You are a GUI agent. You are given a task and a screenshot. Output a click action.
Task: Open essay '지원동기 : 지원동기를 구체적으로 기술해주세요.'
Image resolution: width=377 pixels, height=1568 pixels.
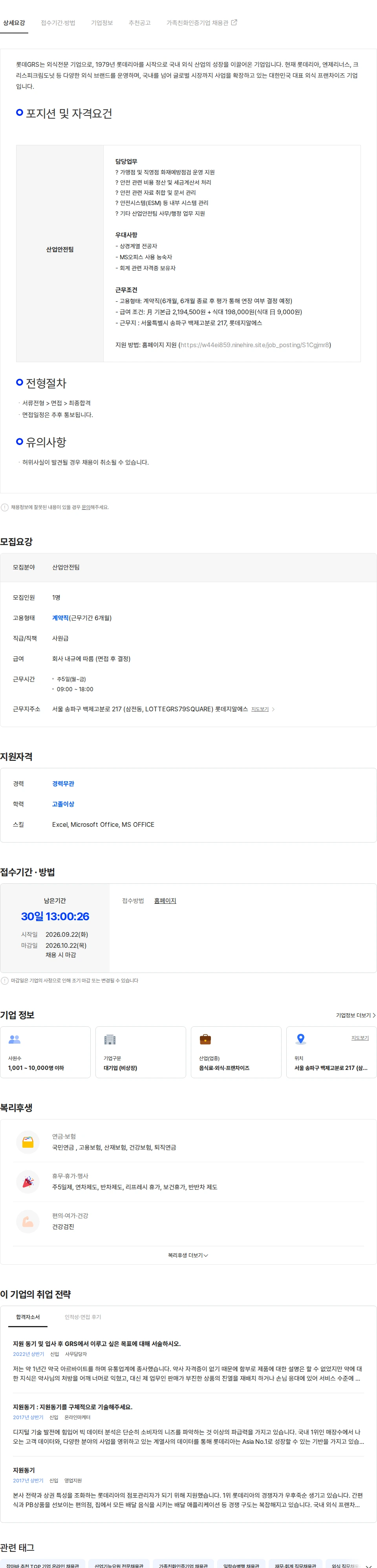pos(73,1407)
